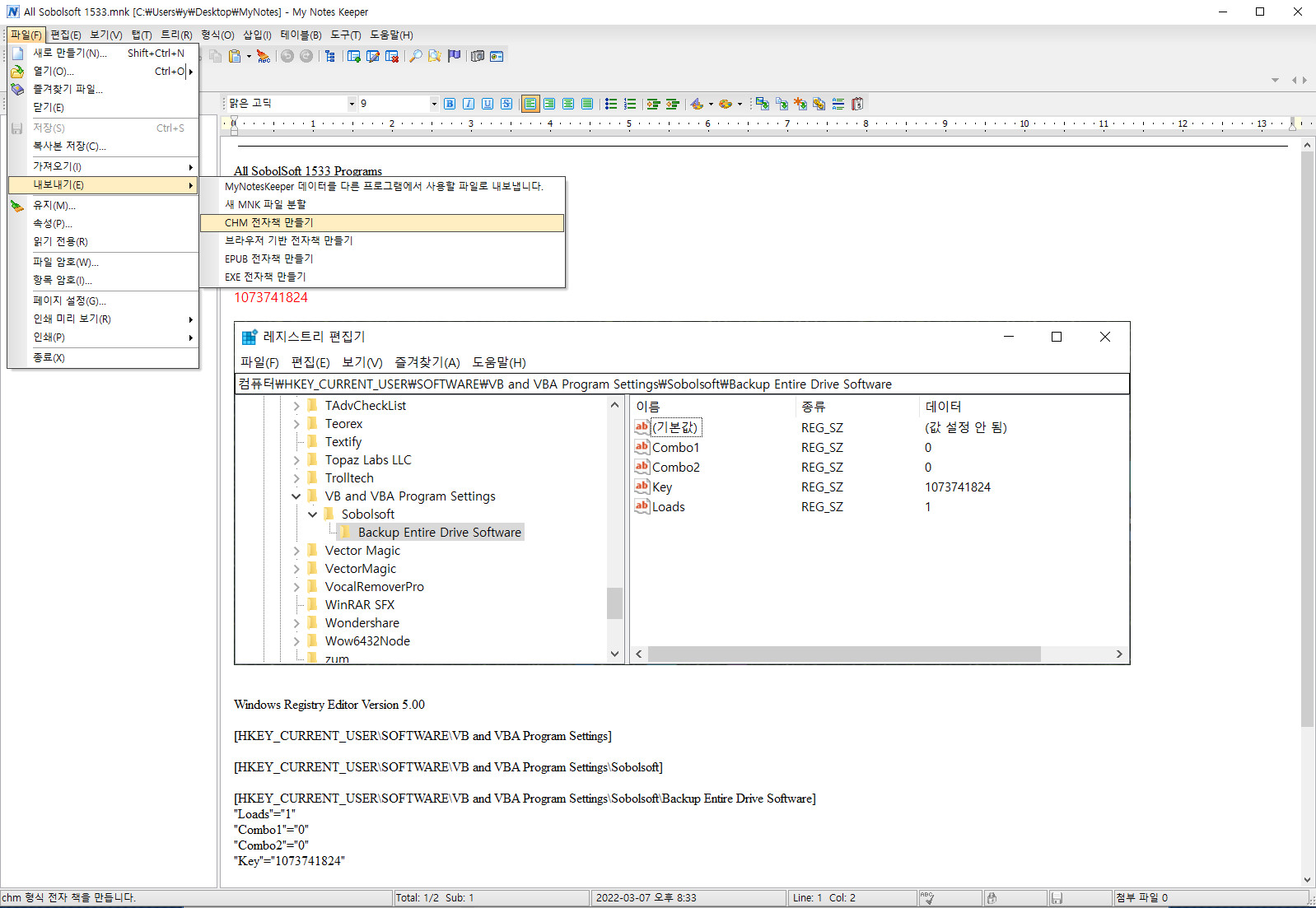
Task: Toggle justified text alignment
Action: [587, 104]
